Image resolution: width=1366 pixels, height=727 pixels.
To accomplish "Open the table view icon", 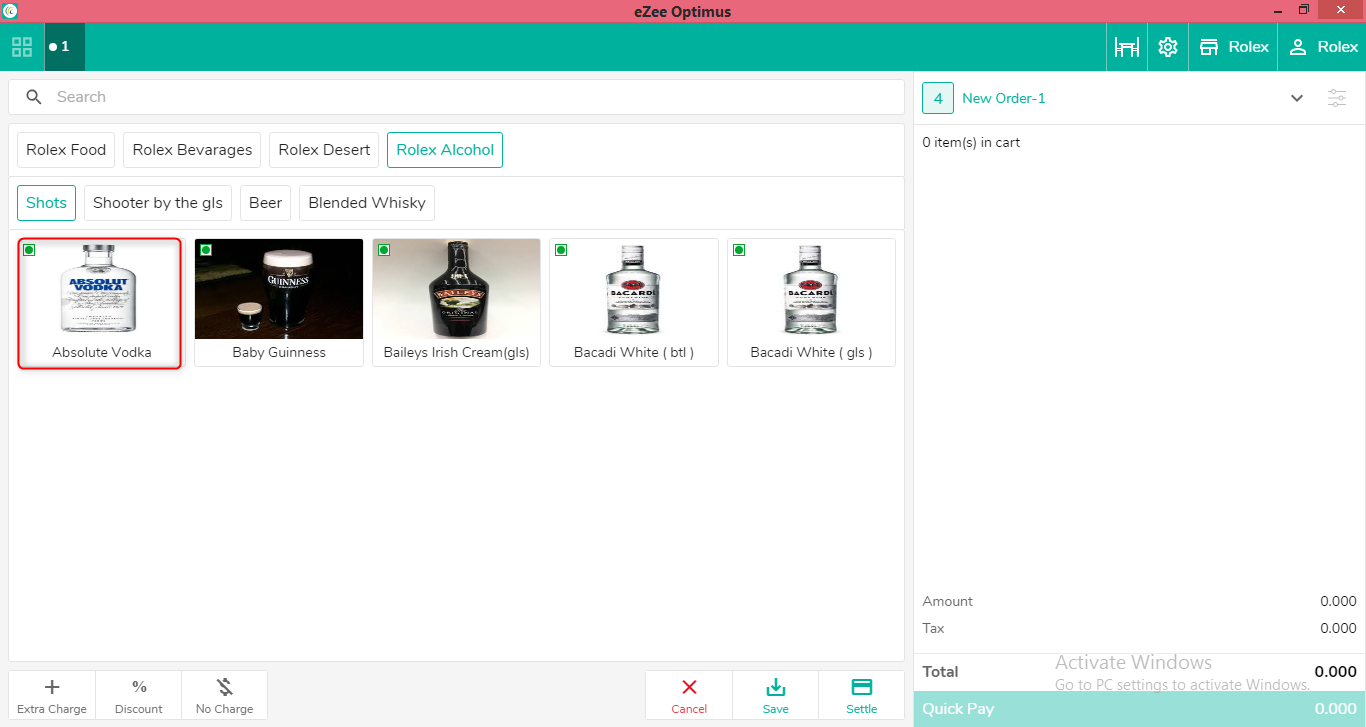I will [x=1127, y=47].
